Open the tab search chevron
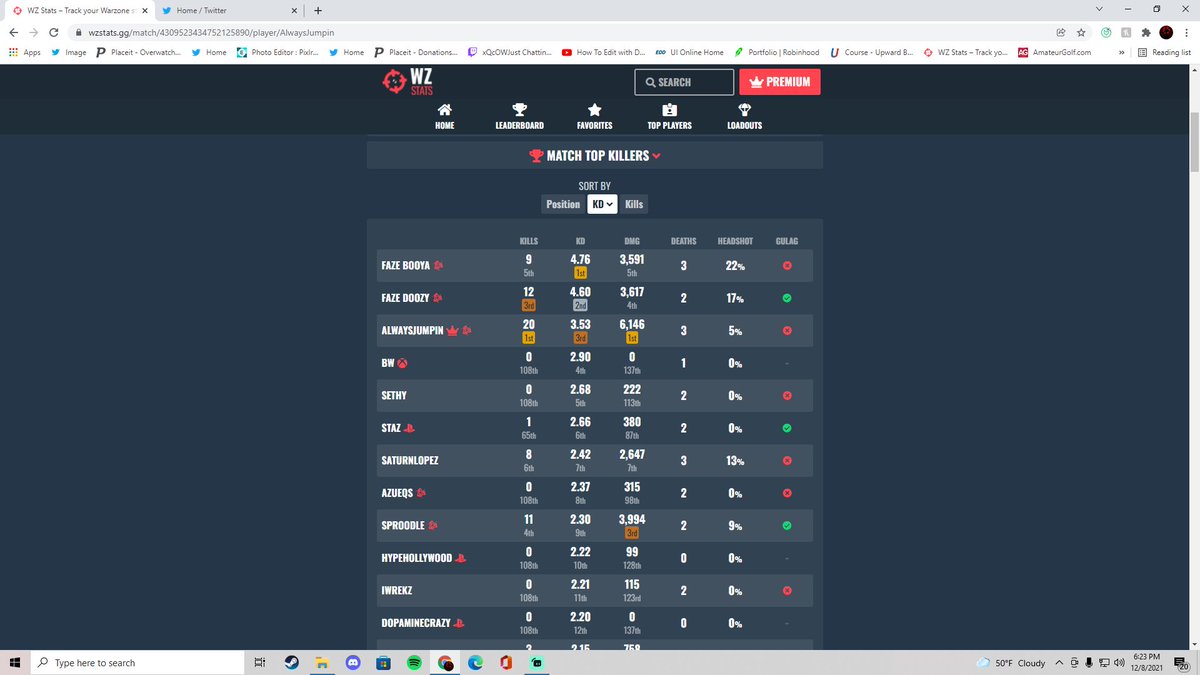 pos(1101,9)
